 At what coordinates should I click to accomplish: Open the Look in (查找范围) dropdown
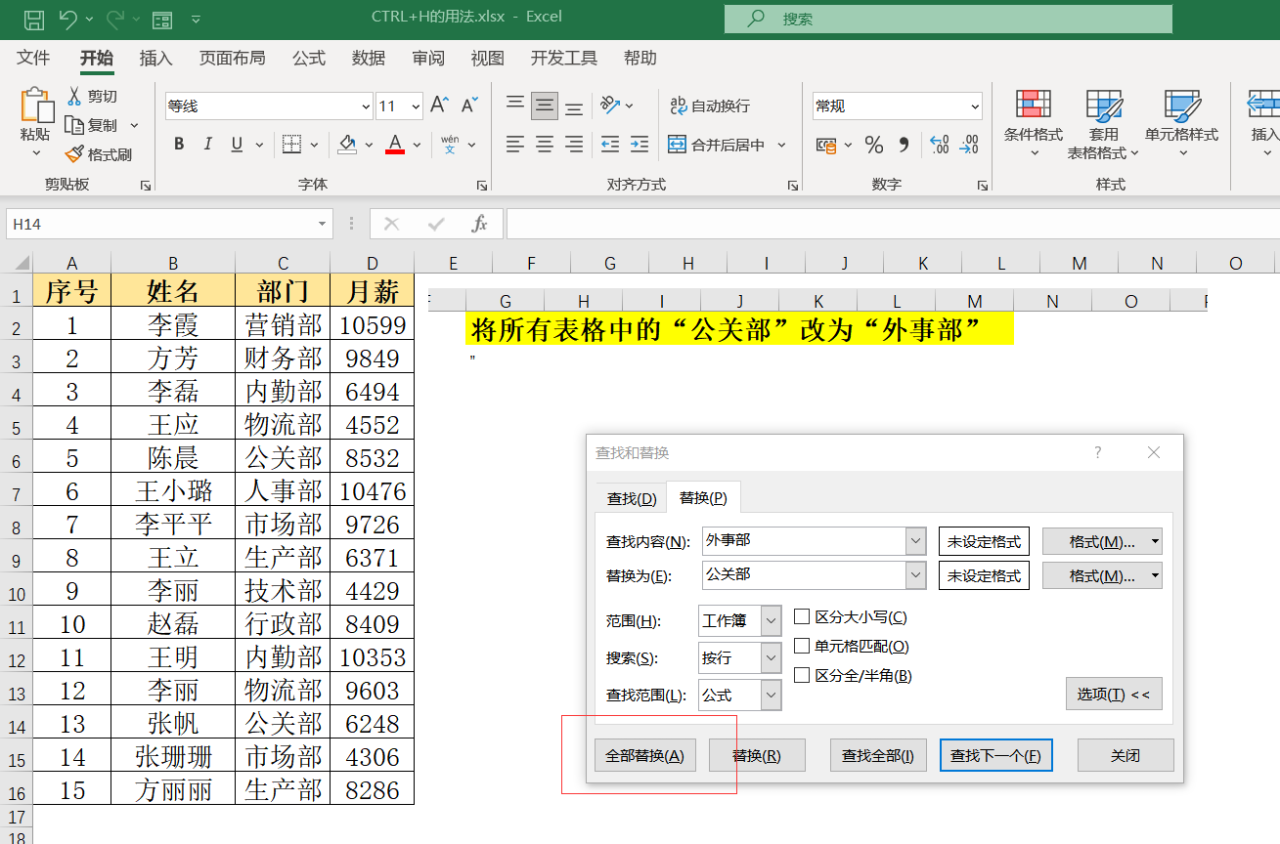771,695
